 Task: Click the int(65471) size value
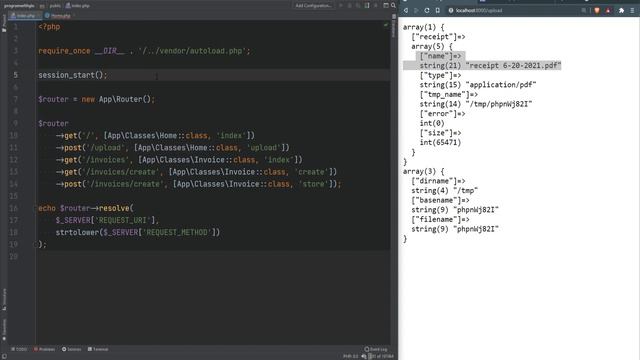click(440, 142)
